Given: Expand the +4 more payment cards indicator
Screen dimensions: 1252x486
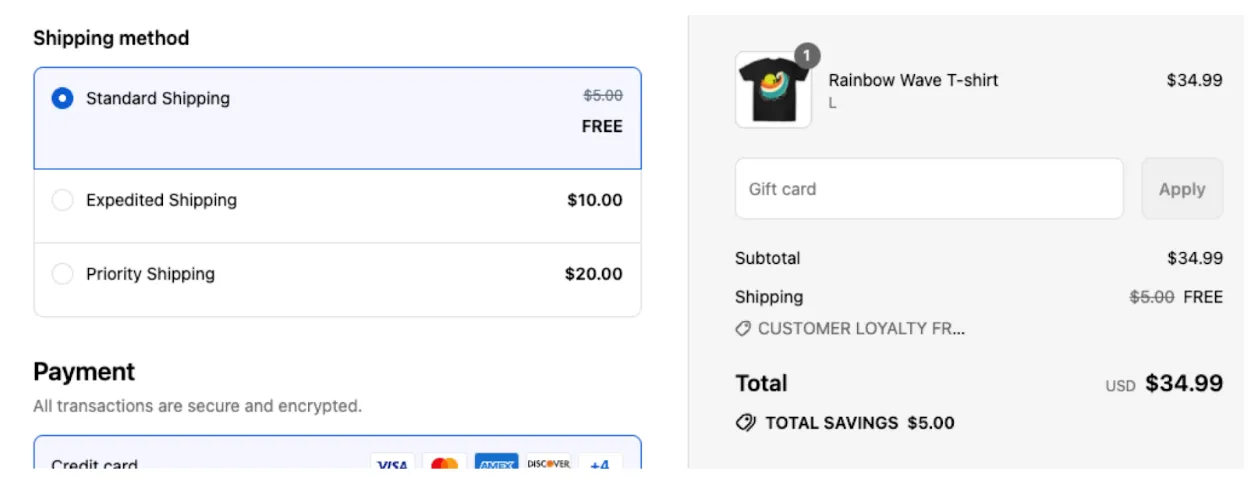Looking at the screenshot, I should (600, 464).
